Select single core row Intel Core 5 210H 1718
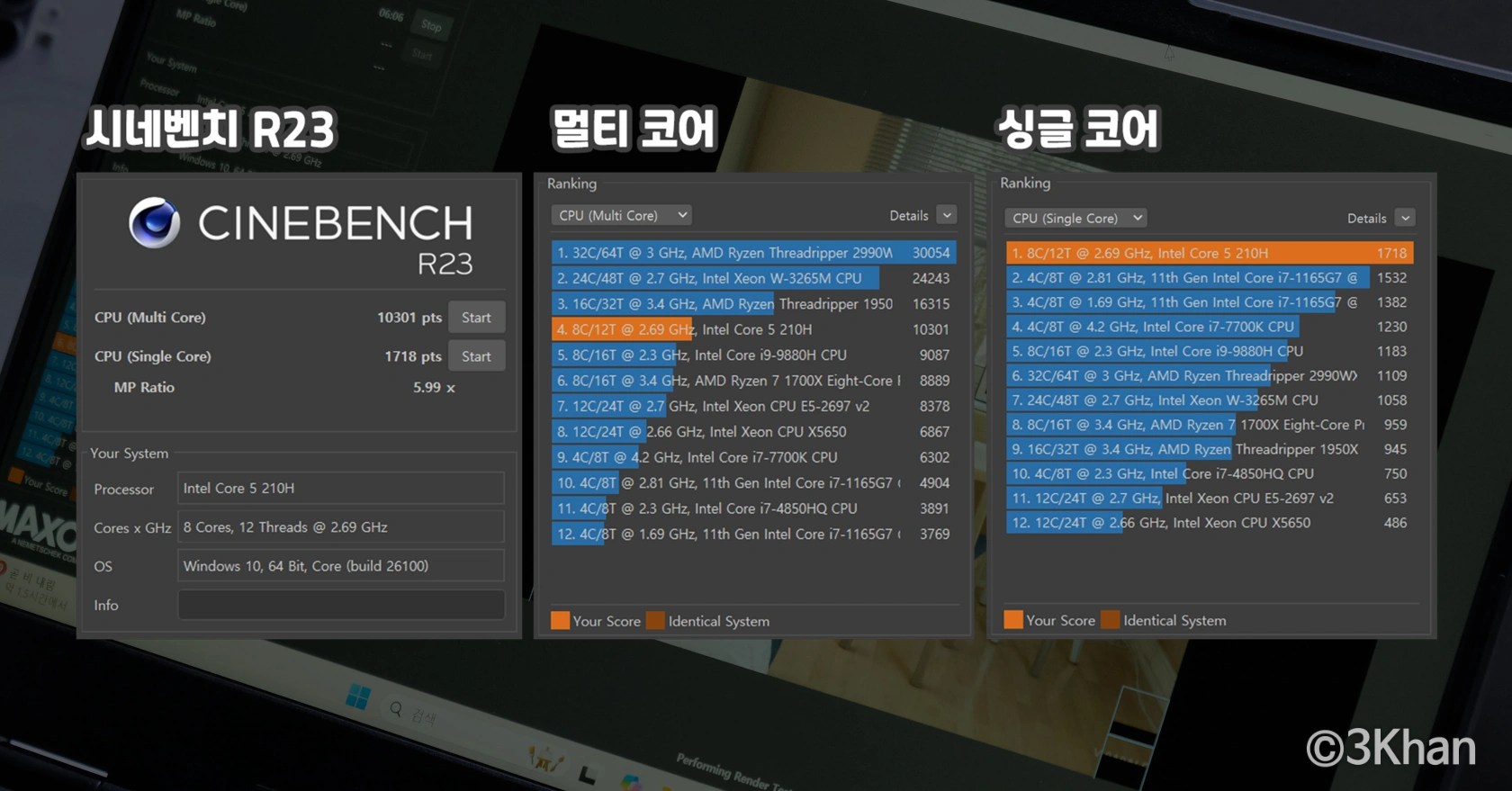The width and height of the screenshot is (1512, 791). tap(1210, 253)
